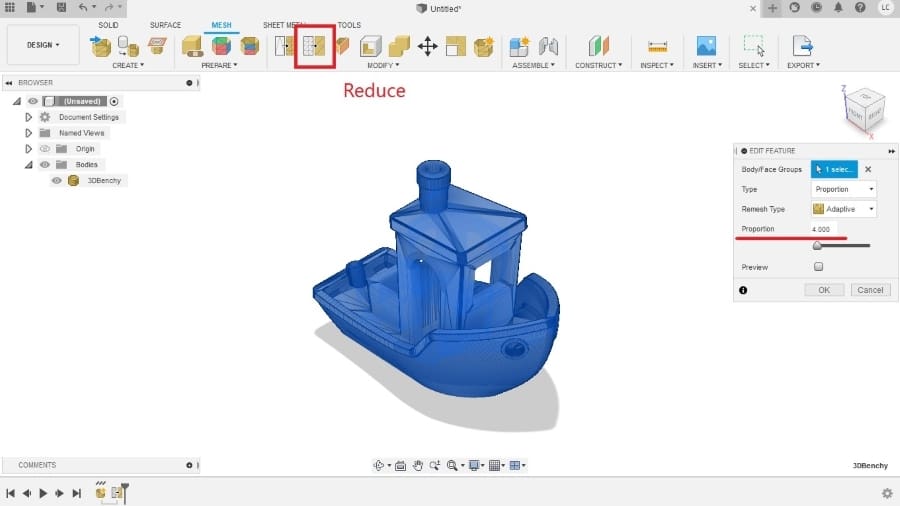
Task: Click the Proportion slider handle
Action: [817, 246]
